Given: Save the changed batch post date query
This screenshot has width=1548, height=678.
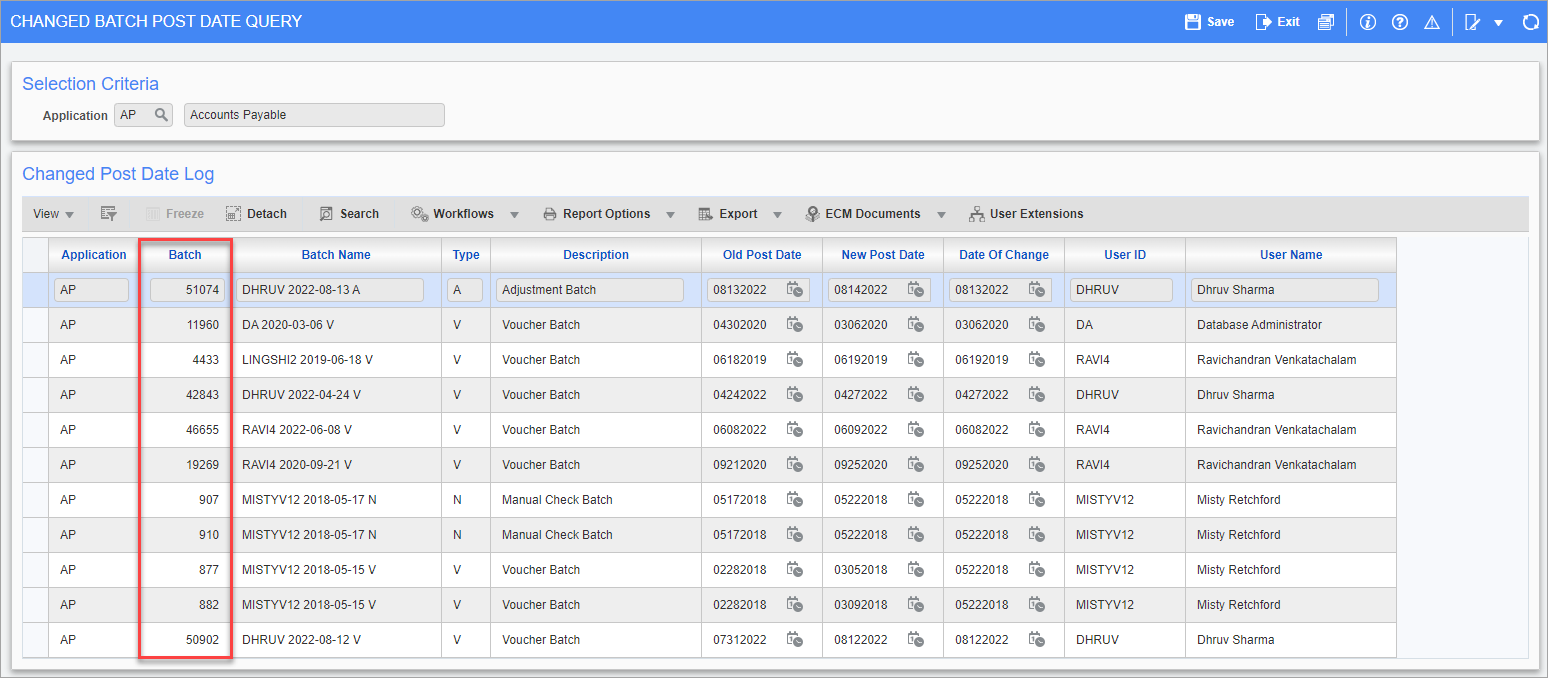Looking at the screenshot, I should (x=1209, y=21).
